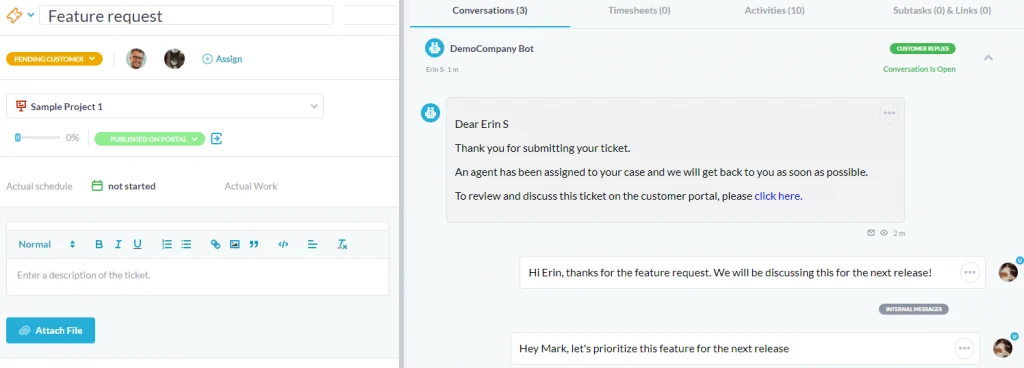Open portal link icon beside Published badge

[217, 138]
